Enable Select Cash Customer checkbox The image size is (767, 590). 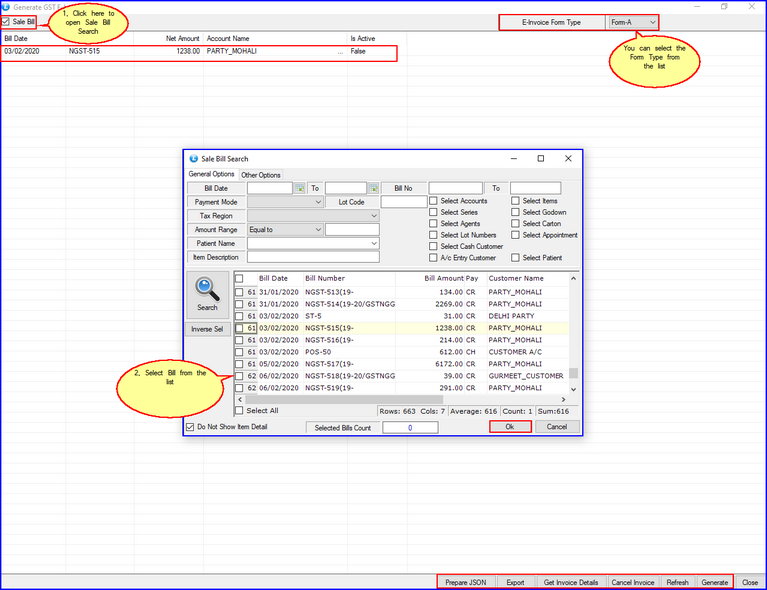pos(433,247)
